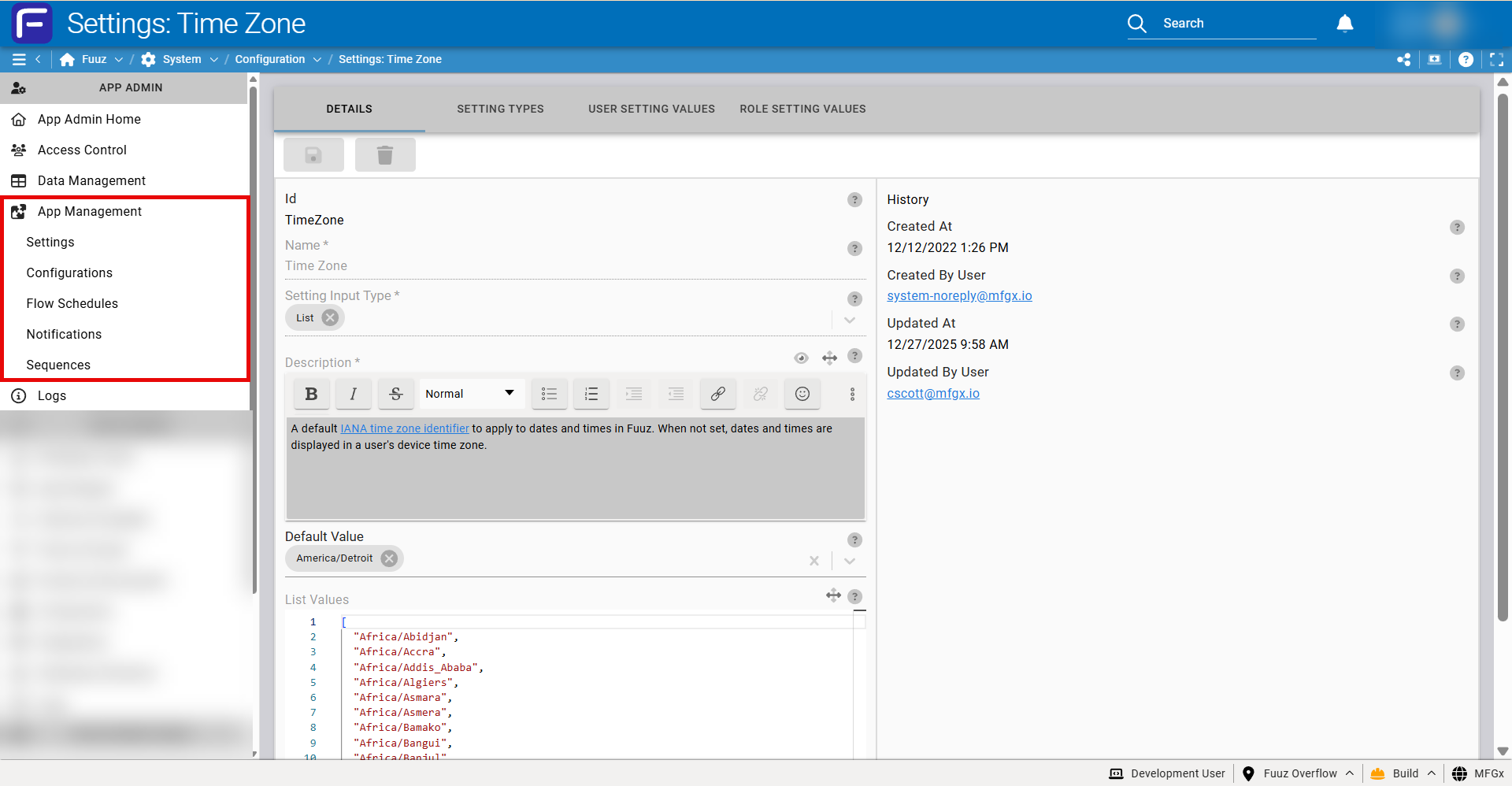The width and height of the screenshot is (1512, 786).
Task: Click the screen capture icon near help
Action: click(x=1435, y=59)
